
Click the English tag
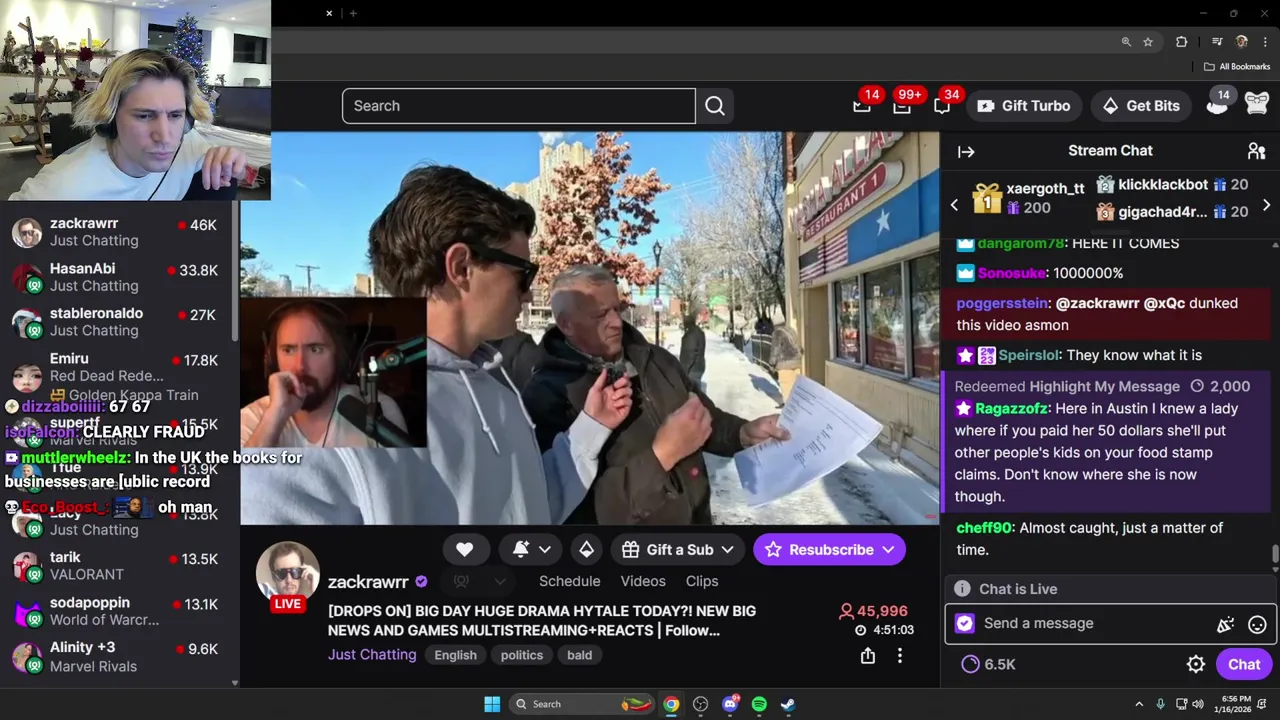456,655
